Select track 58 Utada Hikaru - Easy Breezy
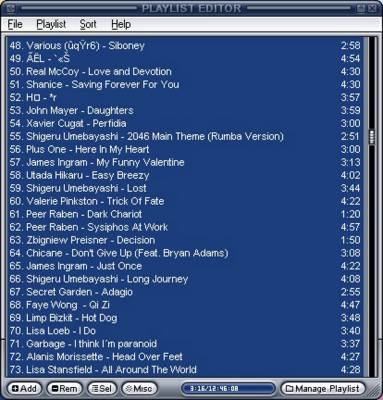This screenshot has width=383, height=400. tap(184, 175)
